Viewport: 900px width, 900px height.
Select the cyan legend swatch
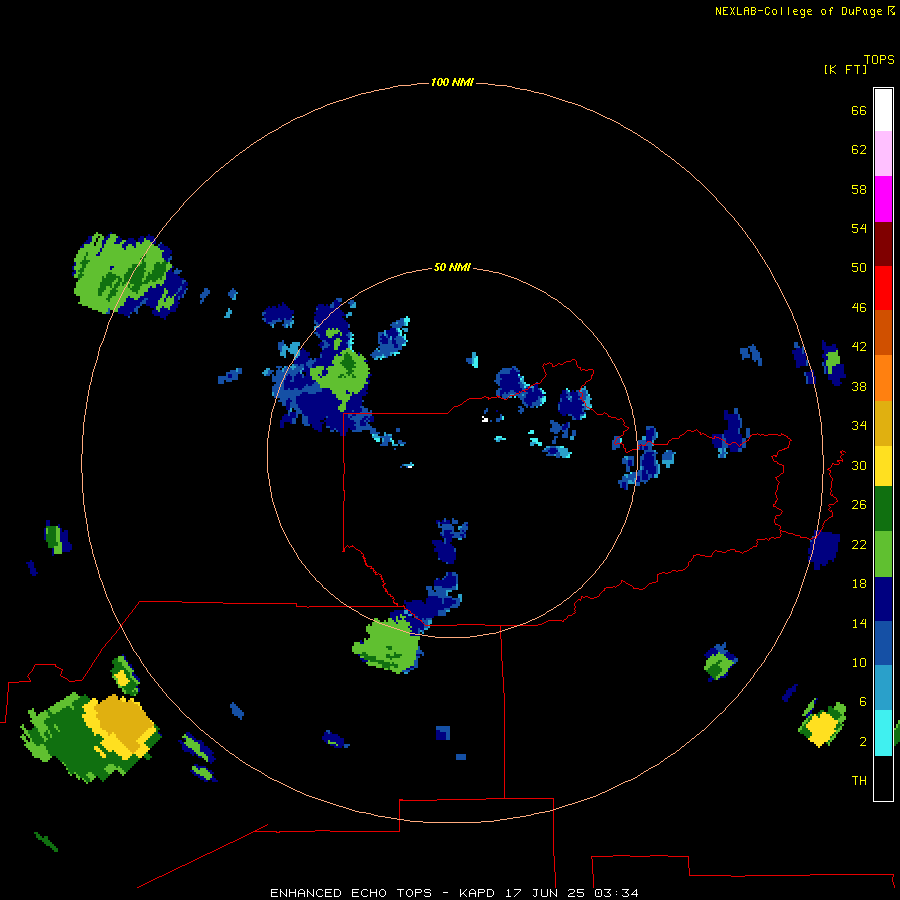point(883,732)
